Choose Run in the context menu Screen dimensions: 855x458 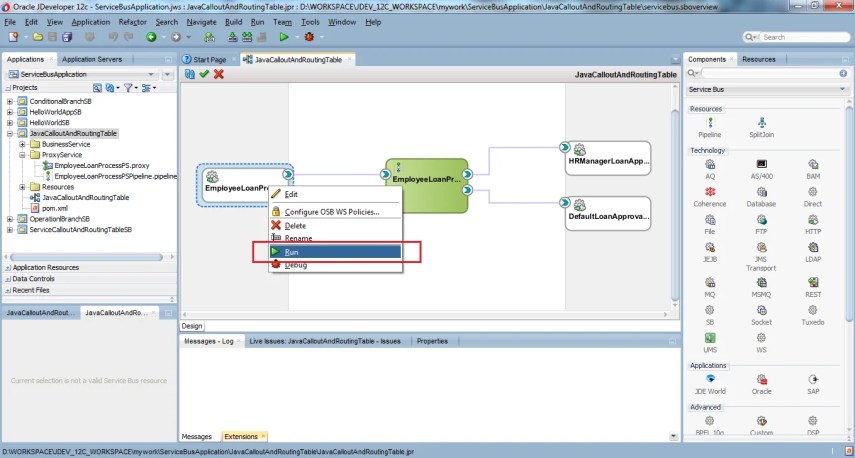tap(335, 252)
